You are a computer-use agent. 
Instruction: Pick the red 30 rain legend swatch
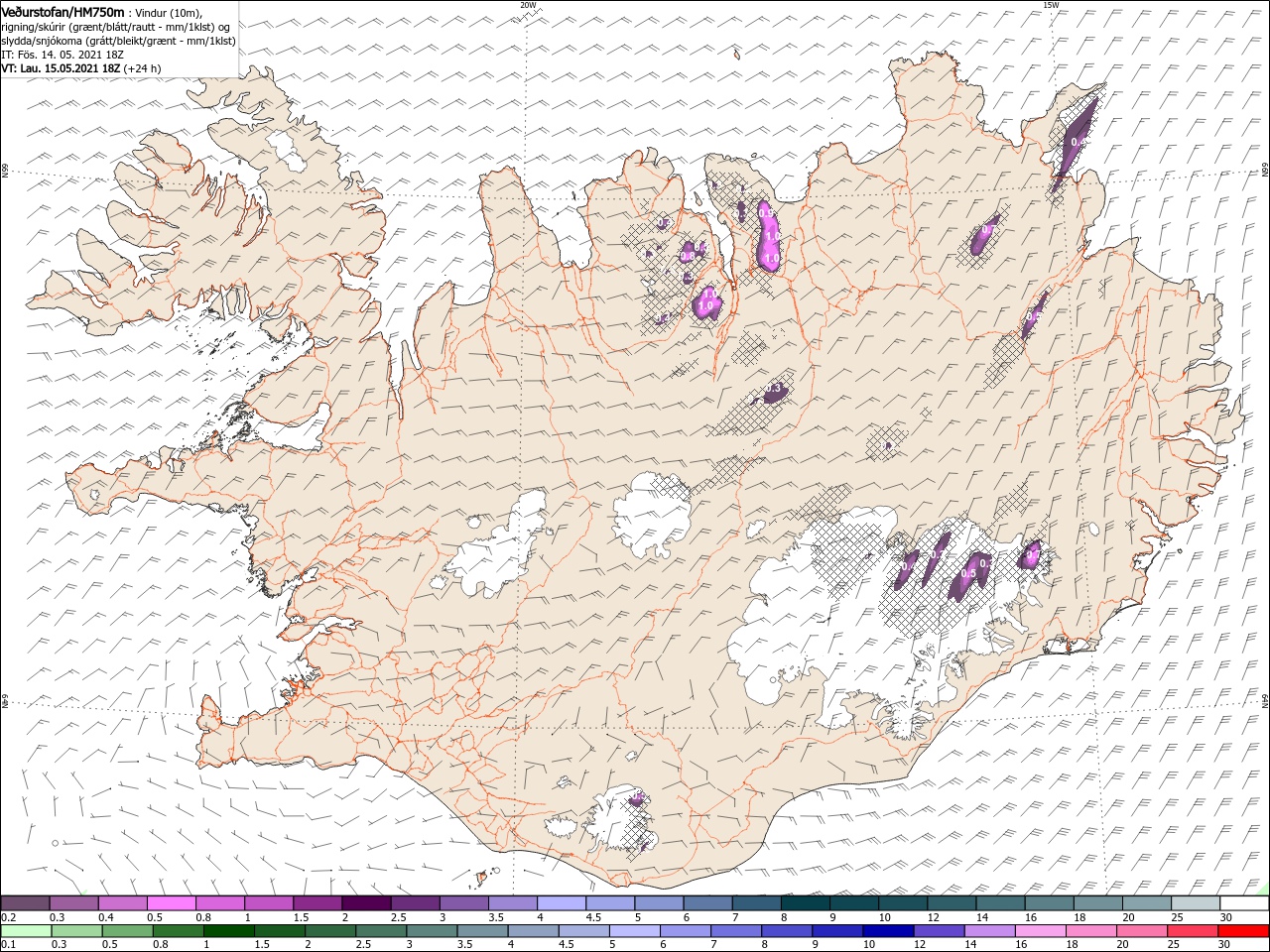(x=1242, y=931)
